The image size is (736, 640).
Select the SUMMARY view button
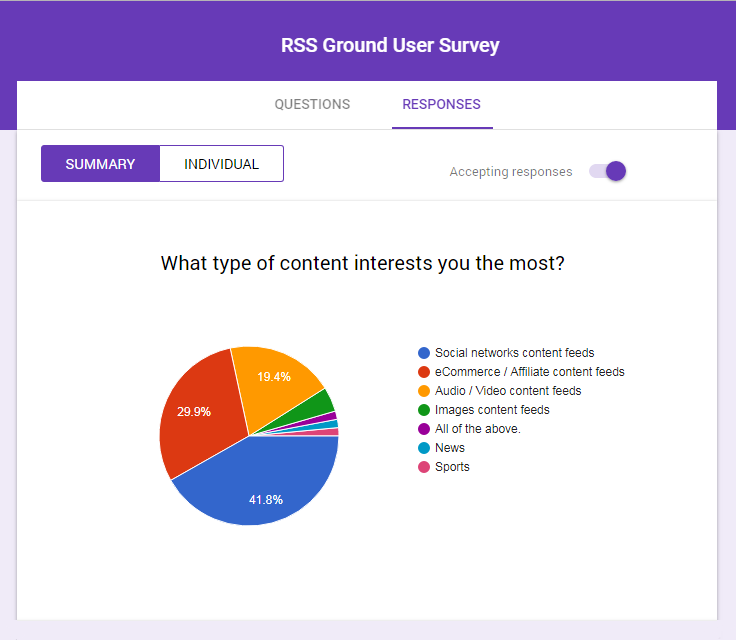(x=100, y=163)
